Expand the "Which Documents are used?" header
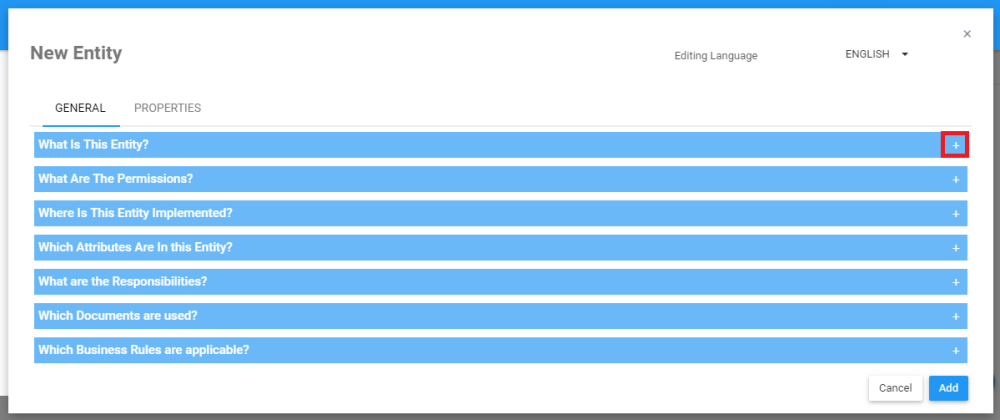Image resolution: width=1000 pixels, height=420 pixels. 117,315
